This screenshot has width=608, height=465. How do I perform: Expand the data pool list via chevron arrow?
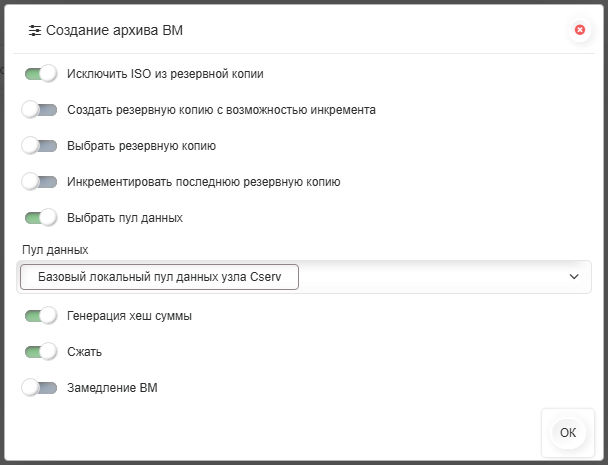coord(574,277)
